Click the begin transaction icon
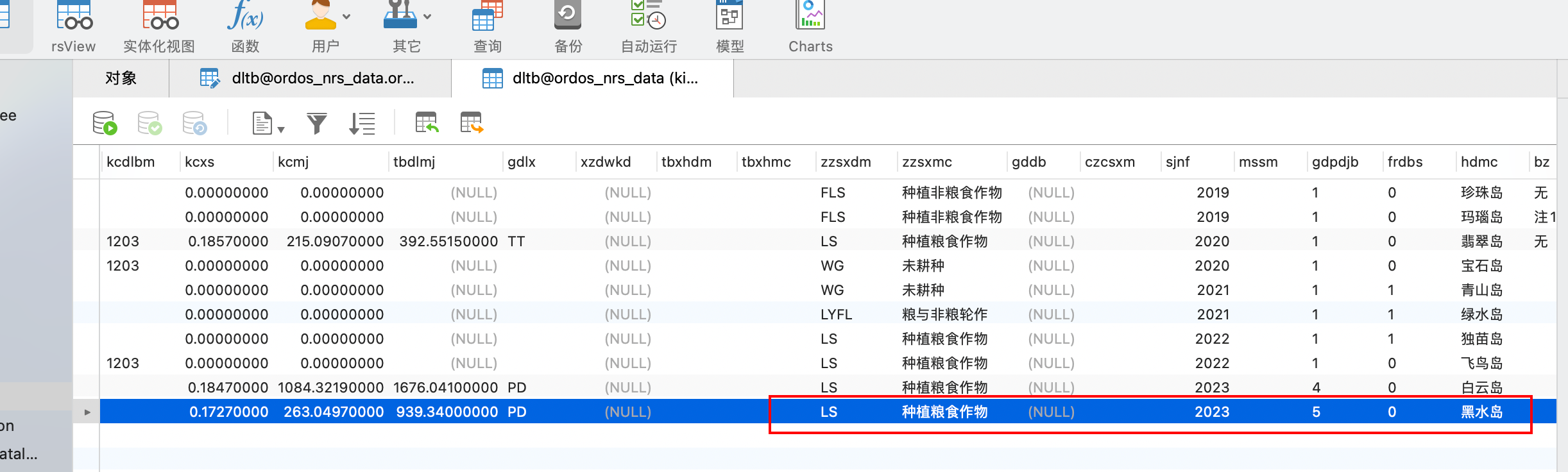Viewport: 1568px width, 472px height. coord(105,123)
